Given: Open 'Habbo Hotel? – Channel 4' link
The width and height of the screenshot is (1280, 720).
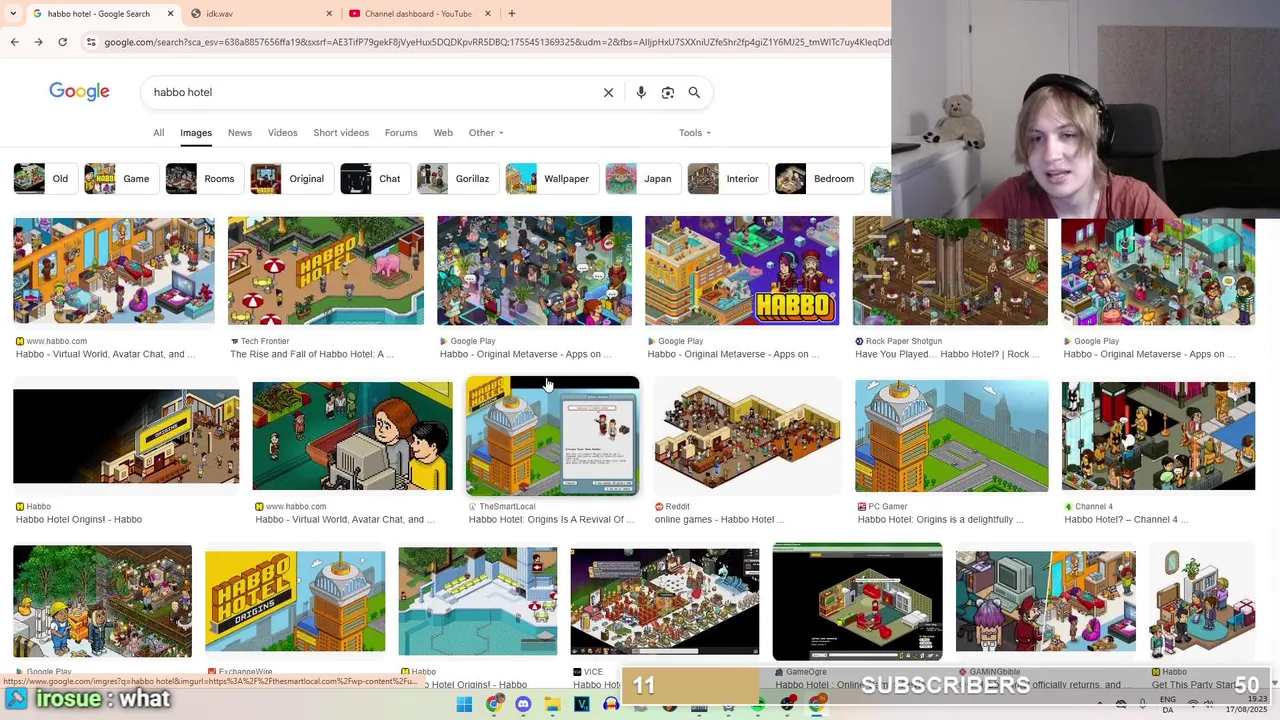Looking at the screenshot, I should [x=1126, y=519].
